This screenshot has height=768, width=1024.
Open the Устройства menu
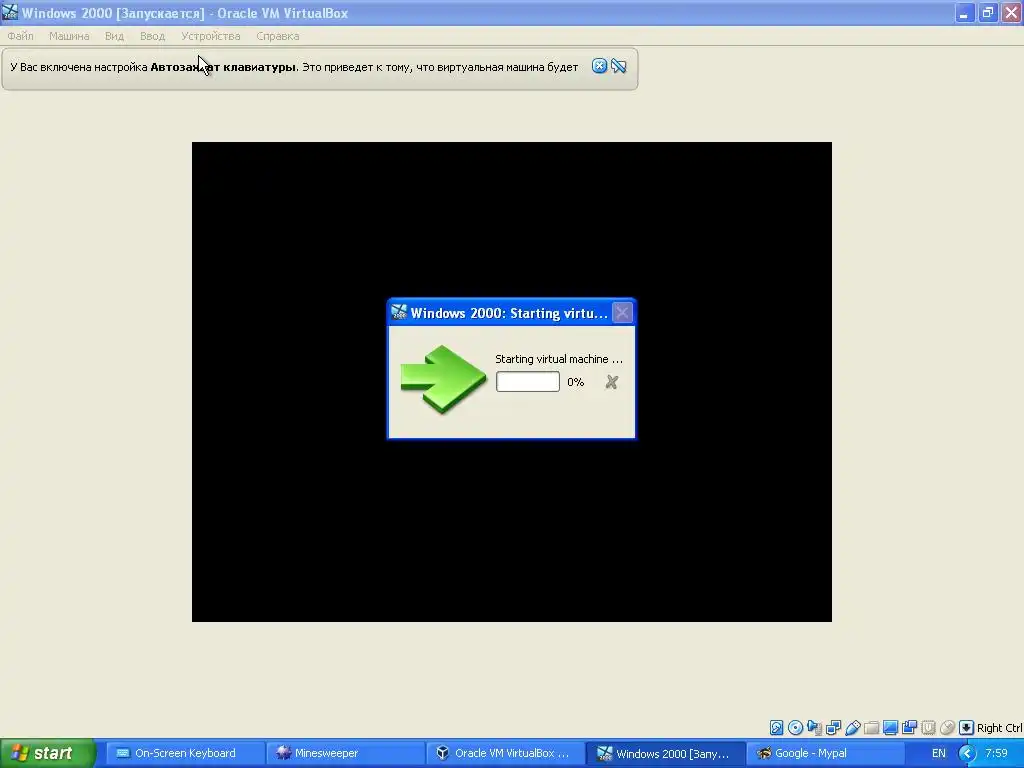click(211, 36)
